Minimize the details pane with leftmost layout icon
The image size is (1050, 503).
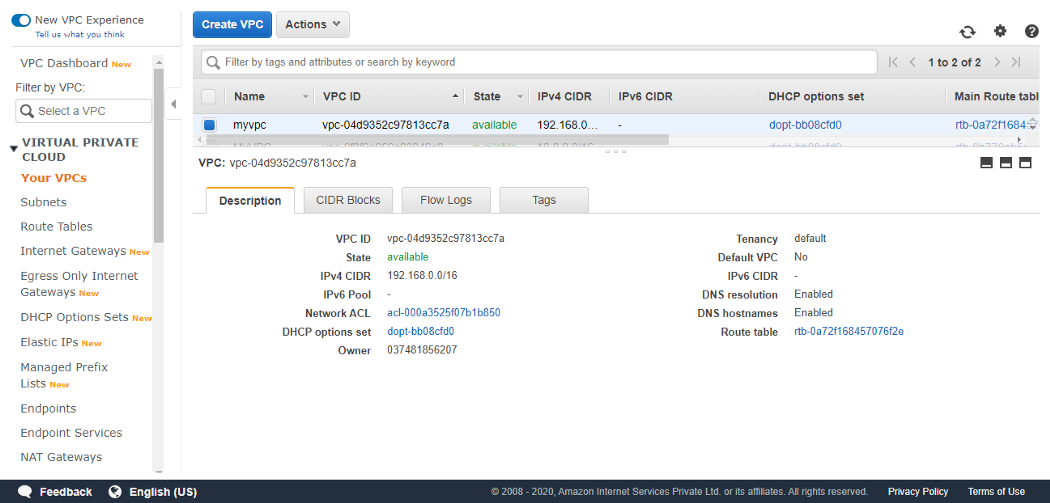(986, 162)
